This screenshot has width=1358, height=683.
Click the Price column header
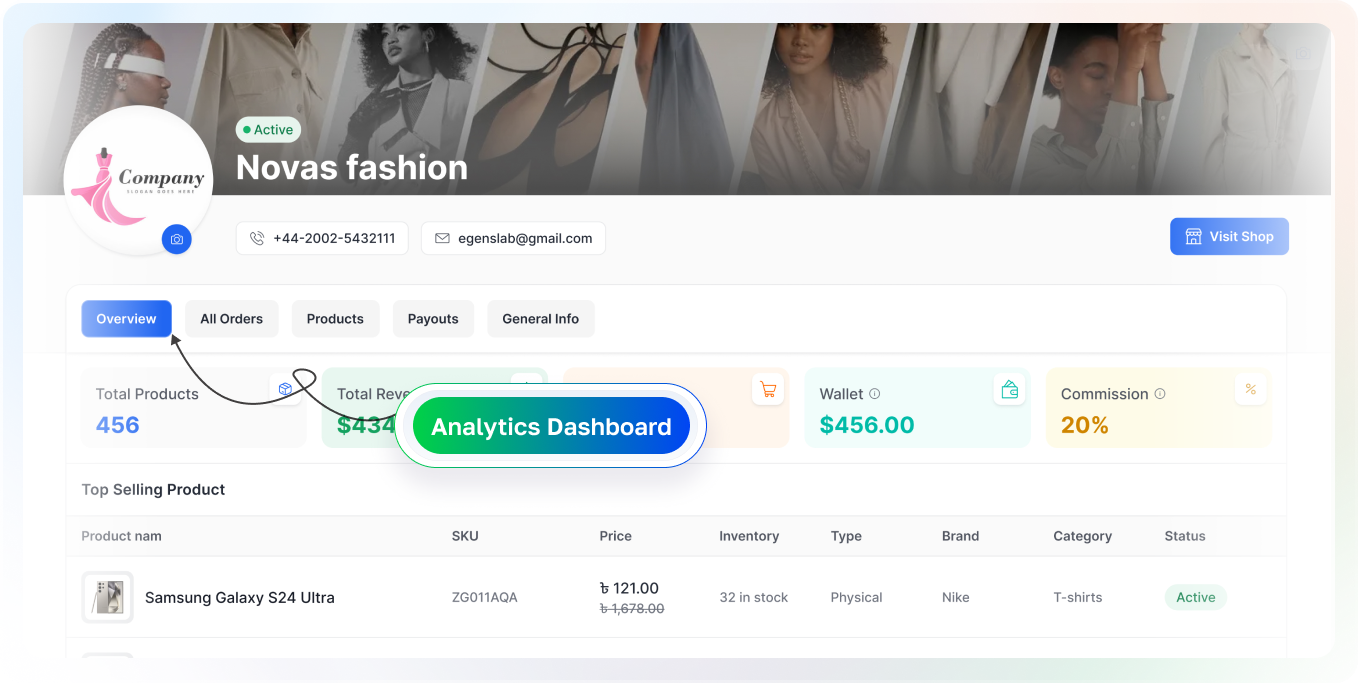615,536
